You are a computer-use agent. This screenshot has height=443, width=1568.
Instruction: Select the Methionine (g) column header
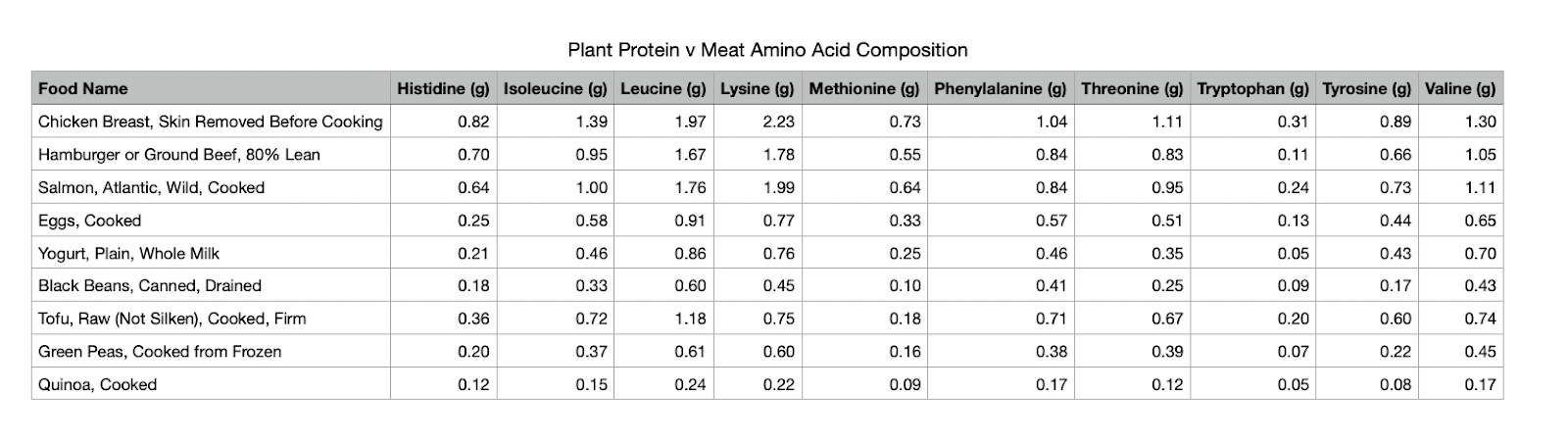(864, 88)
